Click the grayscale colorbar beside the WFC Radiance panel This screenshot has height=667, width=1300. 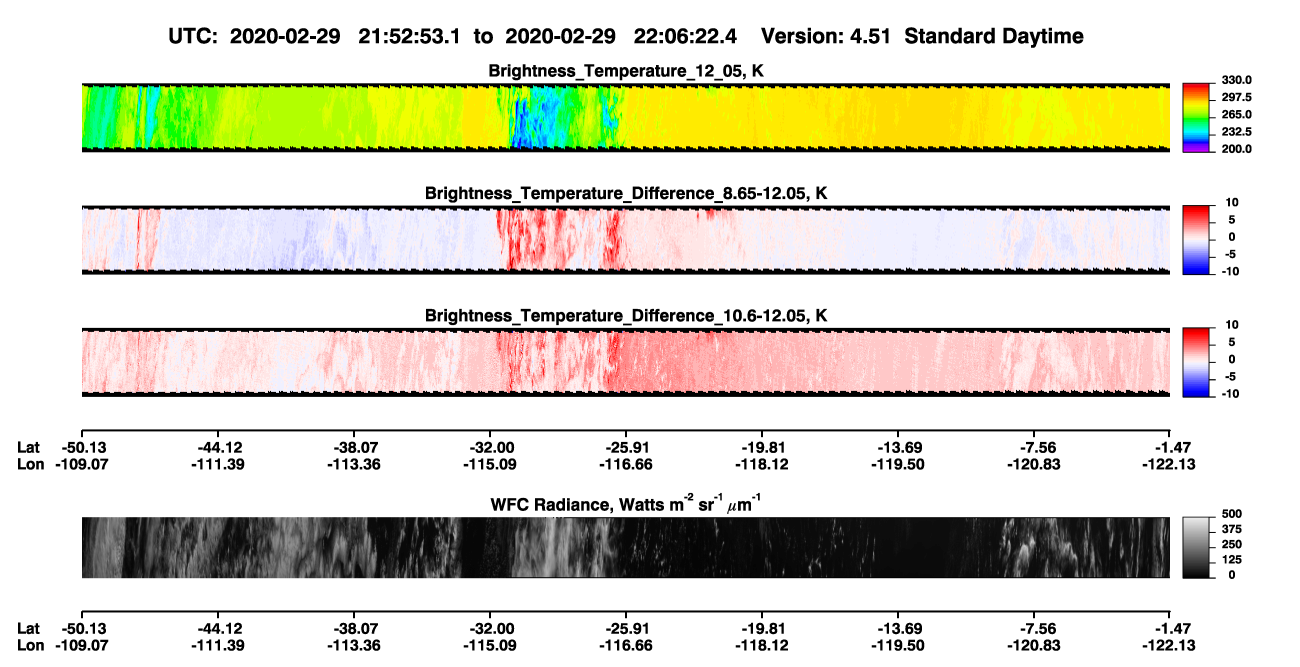1197,548
